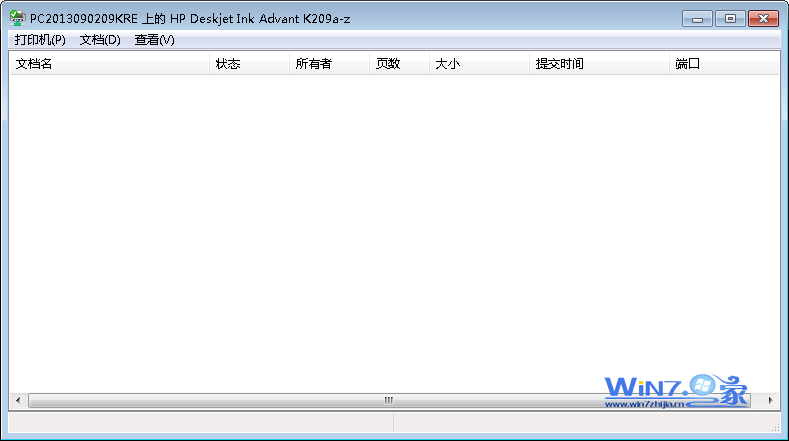Viewport: 789px width, 441px height.
Task: Sort by the 页数 column header
Action: pos(399,64)
